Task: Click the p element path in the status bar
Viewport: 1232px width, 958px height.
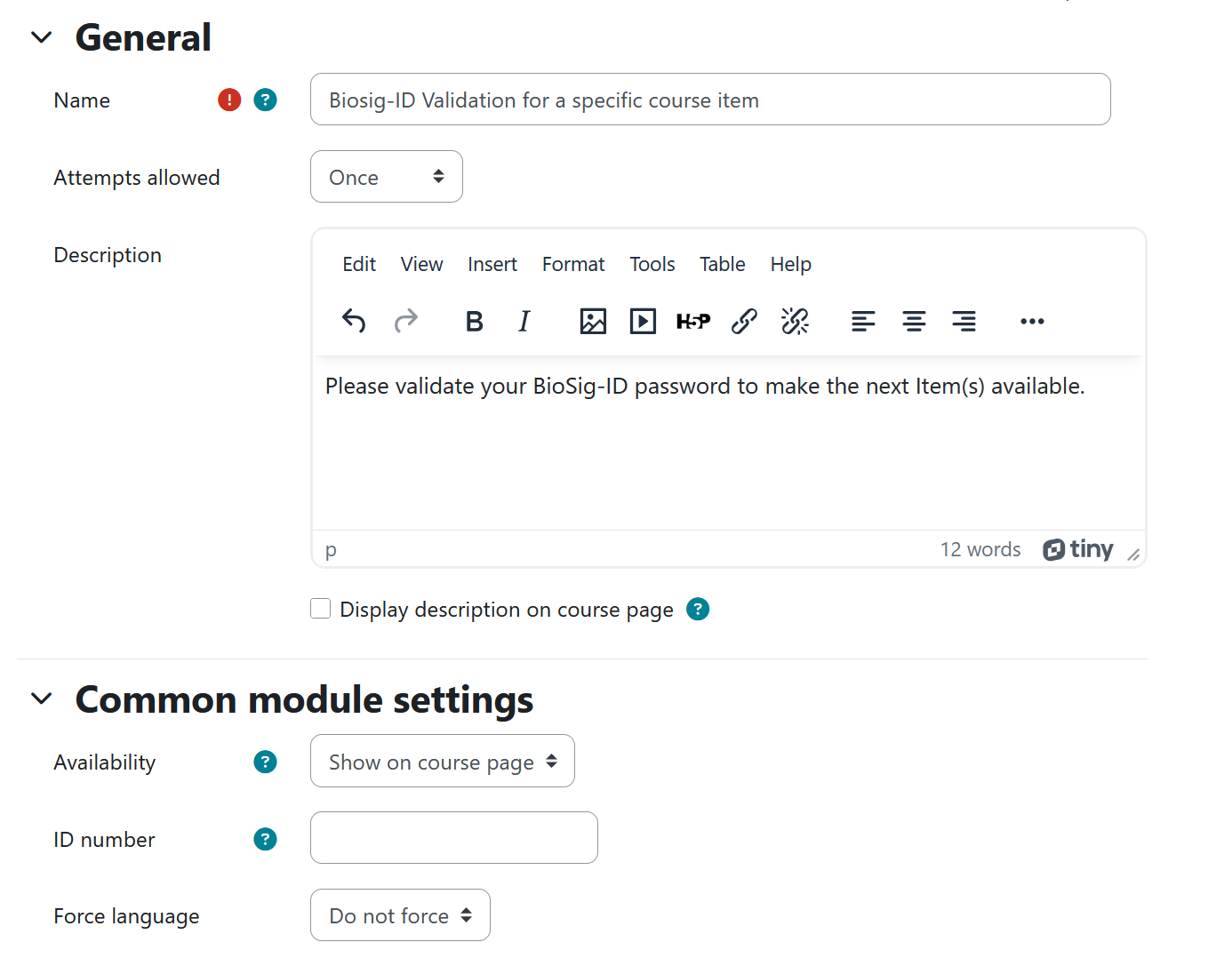Action: (331, 550)
